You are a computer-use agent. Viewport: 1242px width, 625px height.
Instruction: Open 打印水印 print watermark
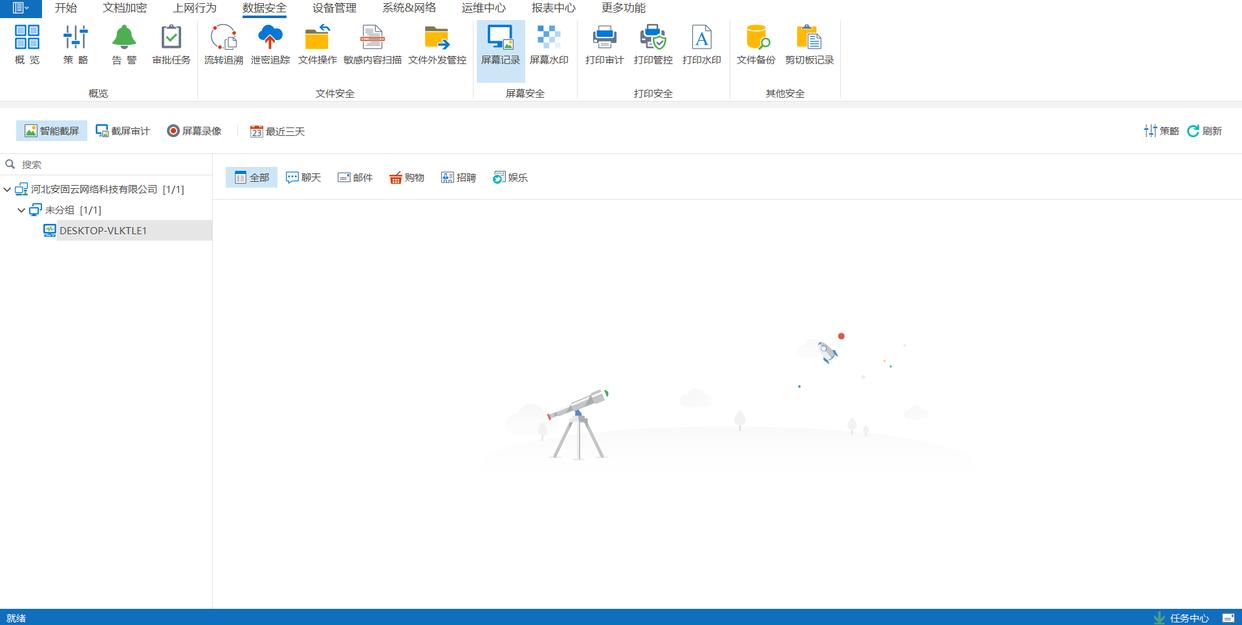[x=701, y=46]
